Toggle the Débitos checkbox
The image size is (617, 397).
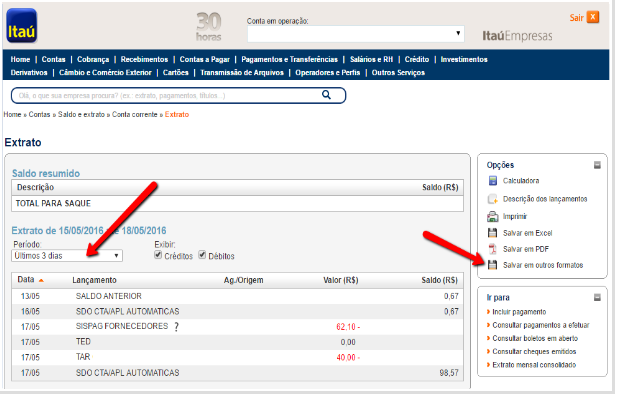click(x=202, y=255)
